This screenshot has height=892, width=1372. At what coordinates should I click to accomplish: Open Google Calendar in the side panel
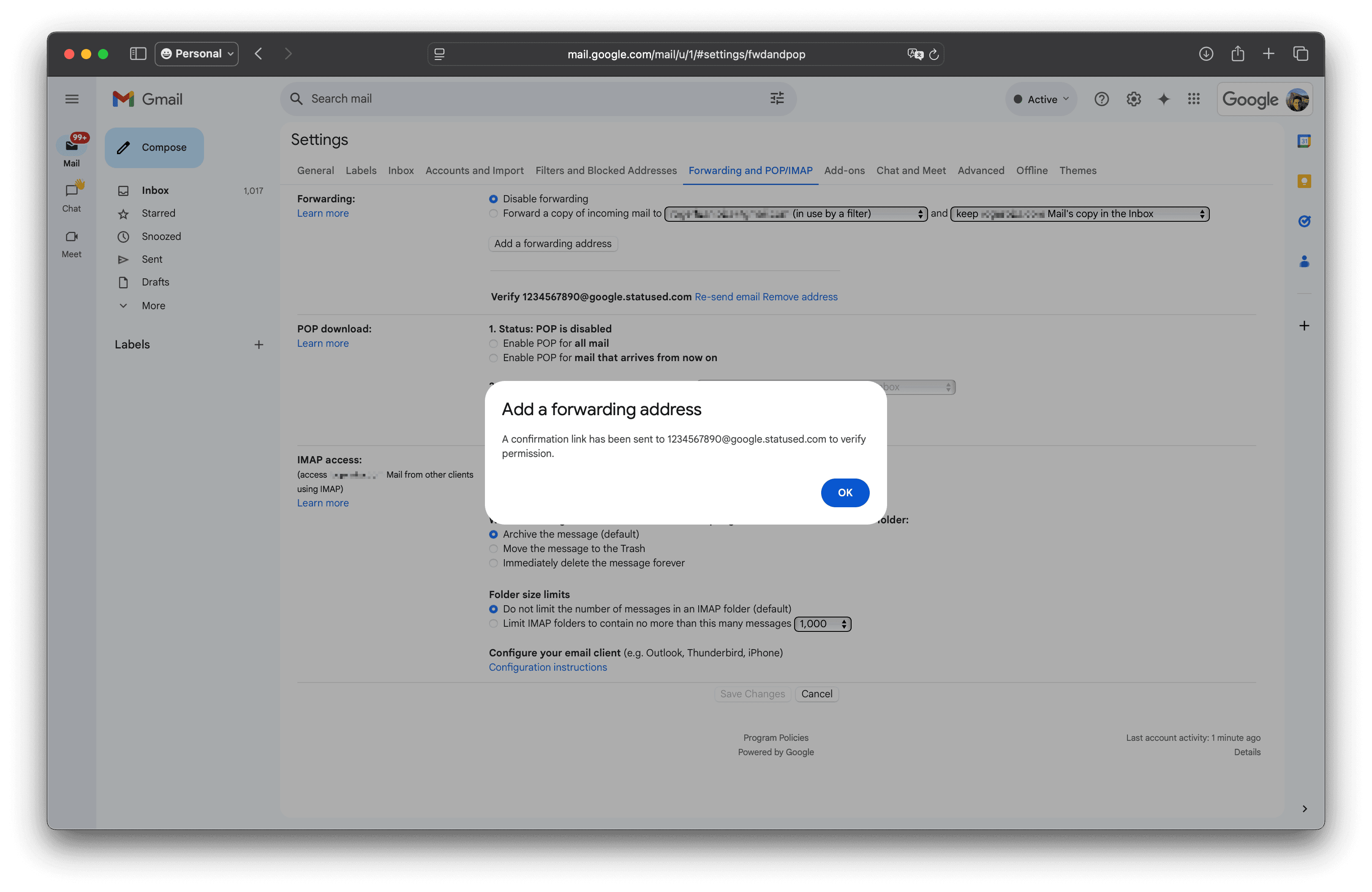coord(1304,140)
